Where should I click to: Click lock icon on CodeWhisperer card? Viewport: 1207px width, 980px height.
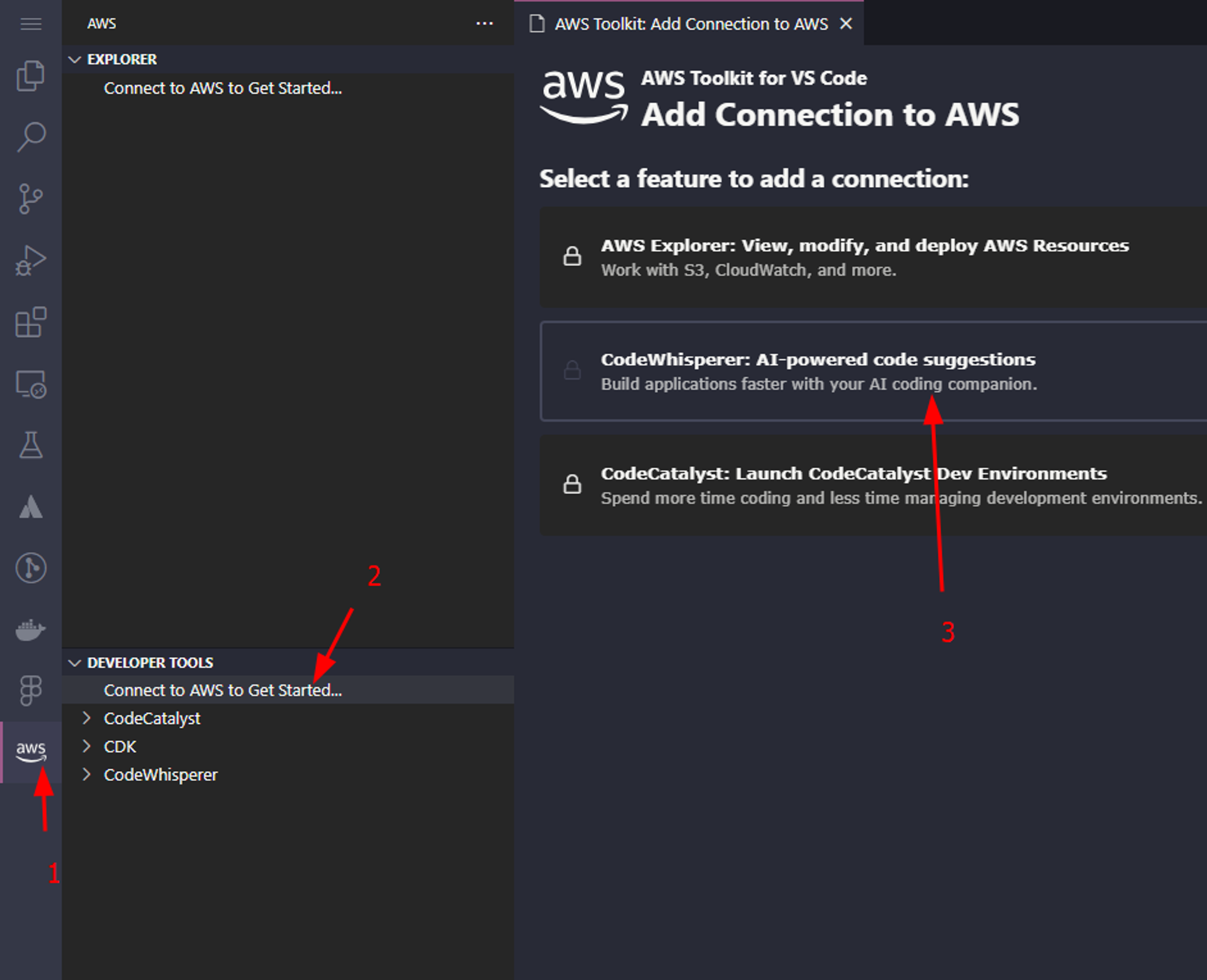(572, 370)
